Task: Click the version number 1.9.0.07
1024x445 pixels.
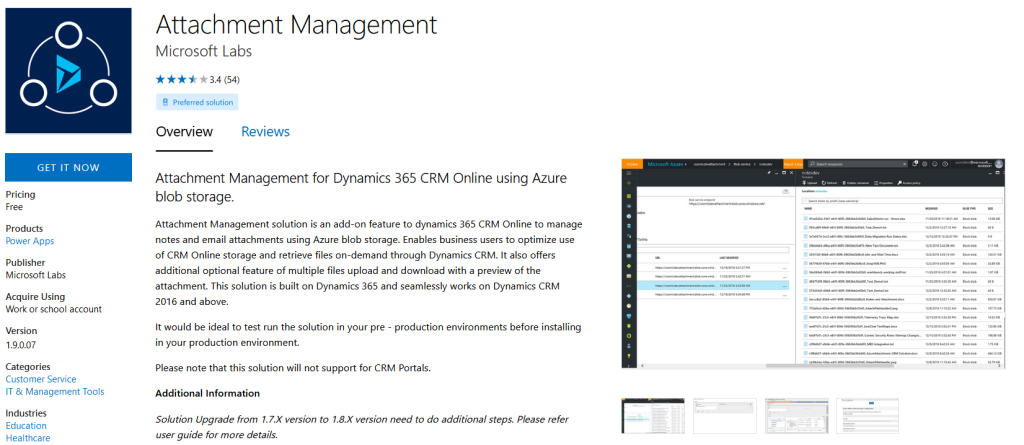Action: pyautogui.click(x=22, y=343)
